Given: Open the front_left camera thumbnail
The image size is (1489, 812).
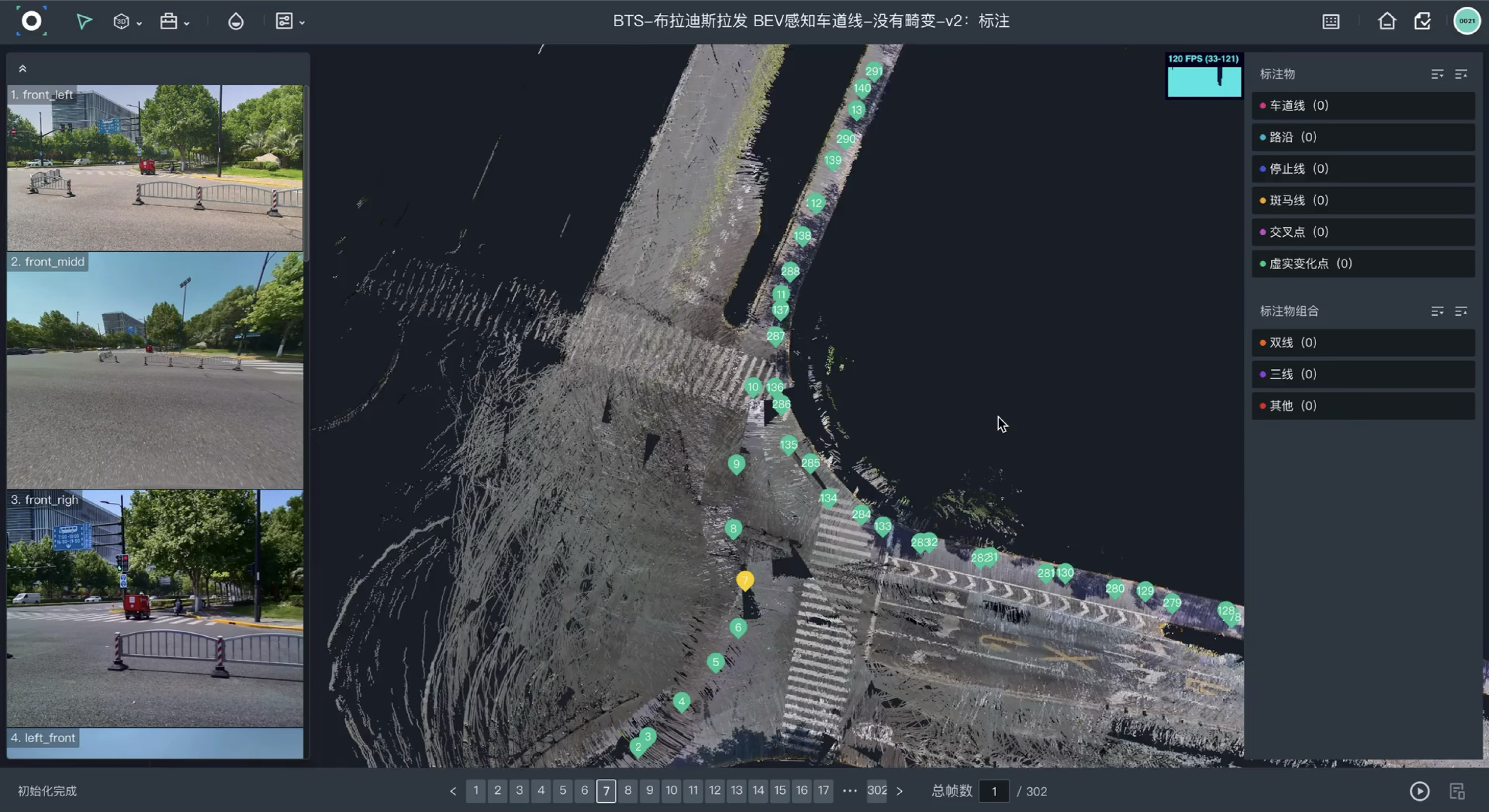Looking at the screenshot, I should point(154,168).
